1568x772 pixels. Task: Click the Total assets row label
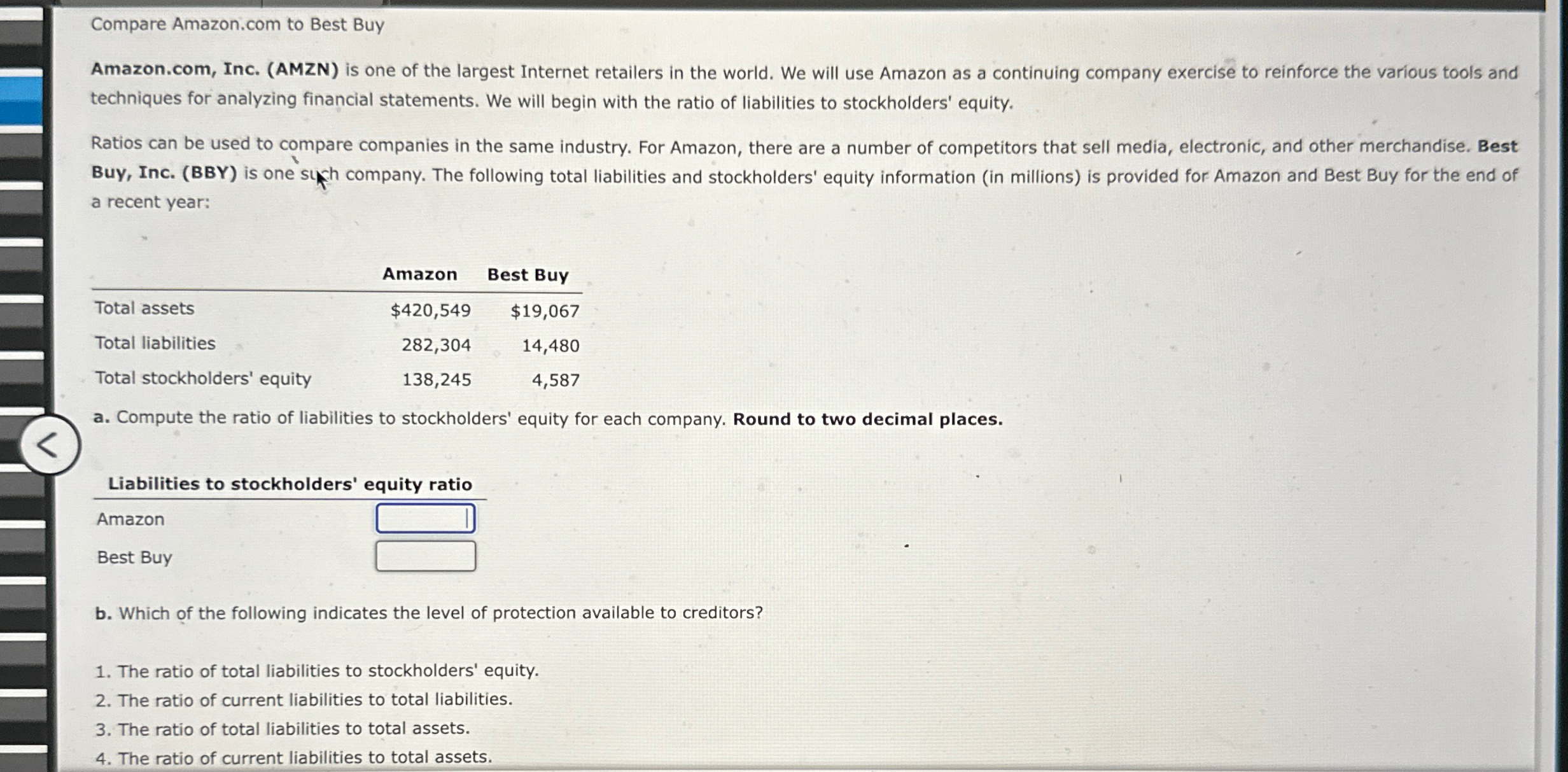(x=144, y=309)
